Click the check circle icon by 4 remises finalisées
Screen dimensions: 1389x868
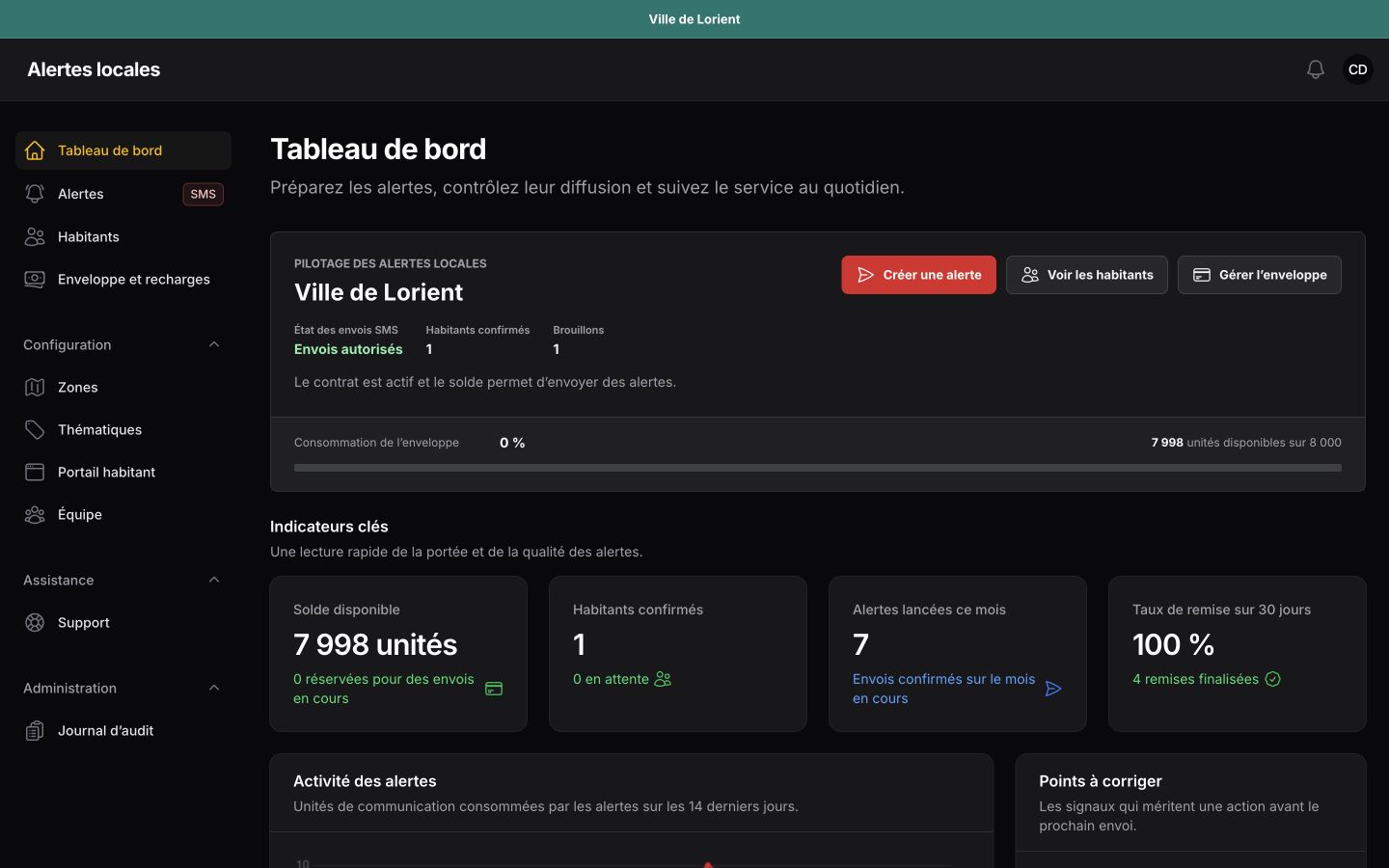(x=1273, y=679)
